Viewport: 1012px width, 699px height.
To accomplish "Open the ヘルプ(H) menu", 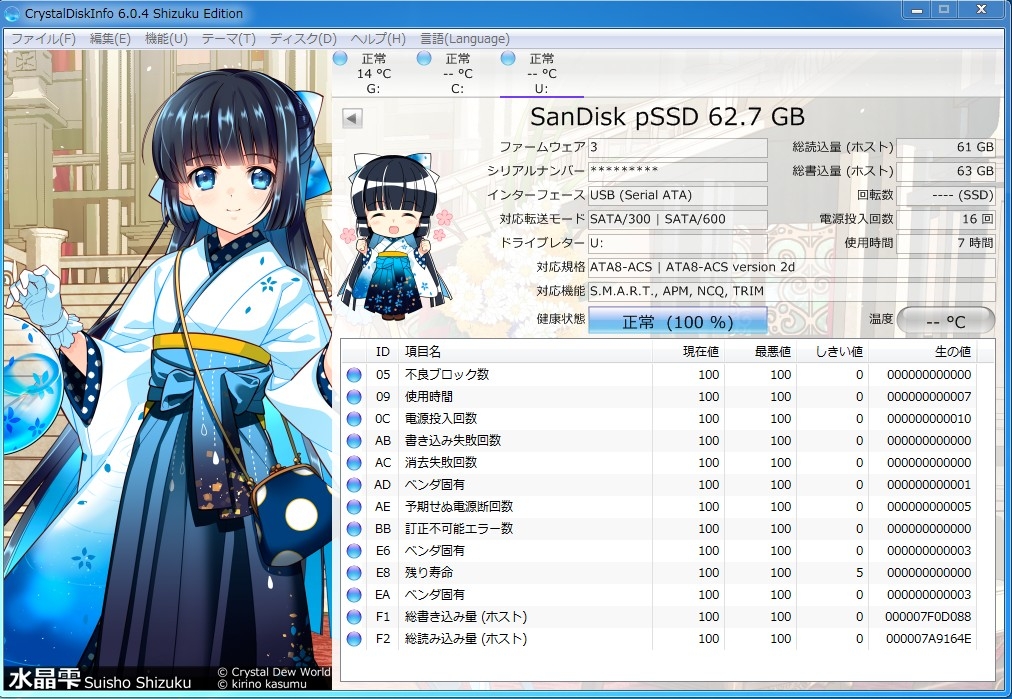I will [378, 39].
